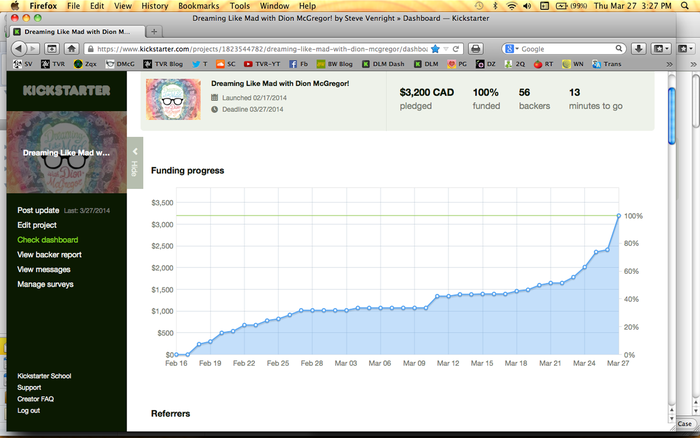Open the PG bookmark
700x438 pixels.
(x=457, y=64)
